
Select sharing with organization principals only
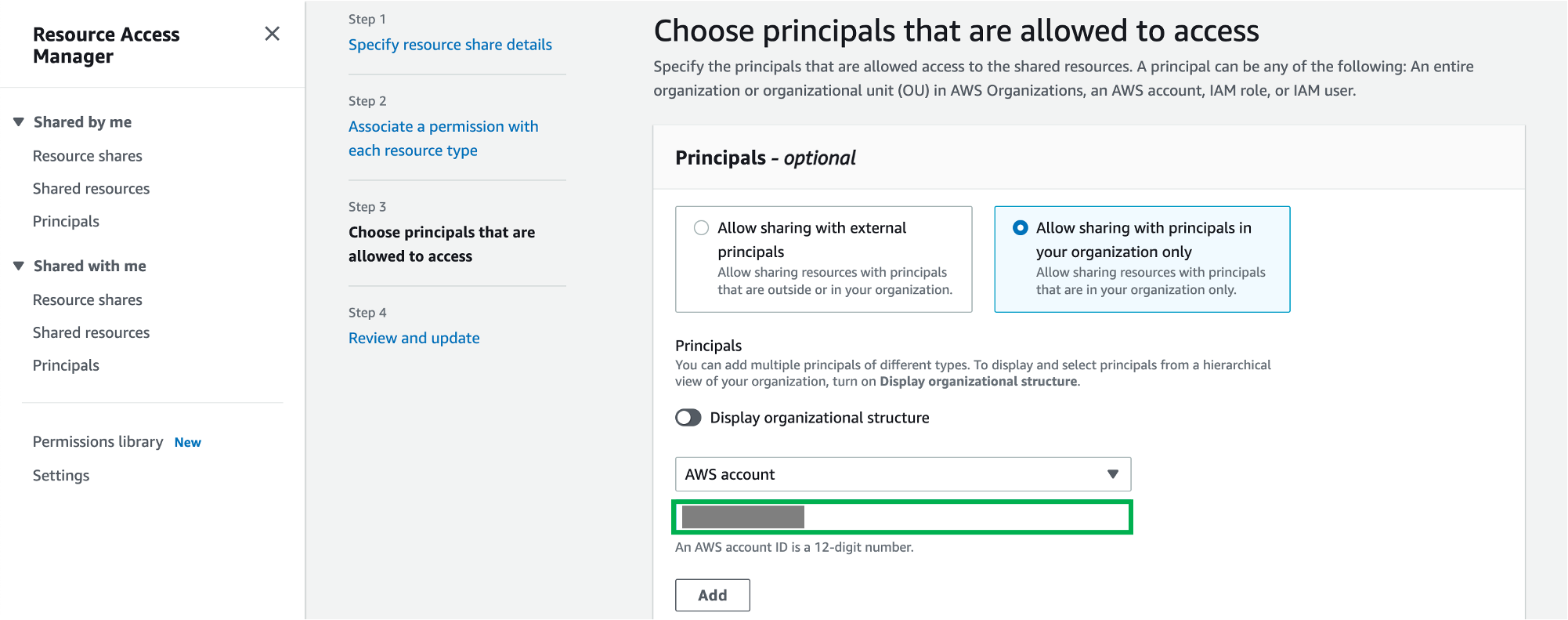coord(1021,228)
